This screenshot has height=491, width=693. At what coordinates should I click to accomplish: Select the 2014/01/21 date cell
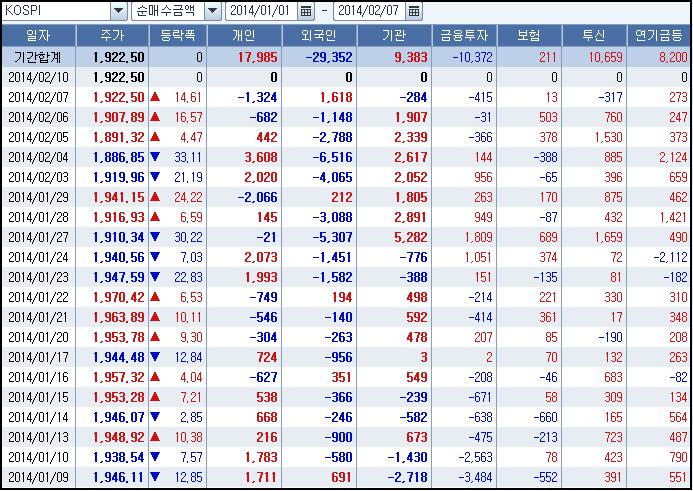(38, 318)
